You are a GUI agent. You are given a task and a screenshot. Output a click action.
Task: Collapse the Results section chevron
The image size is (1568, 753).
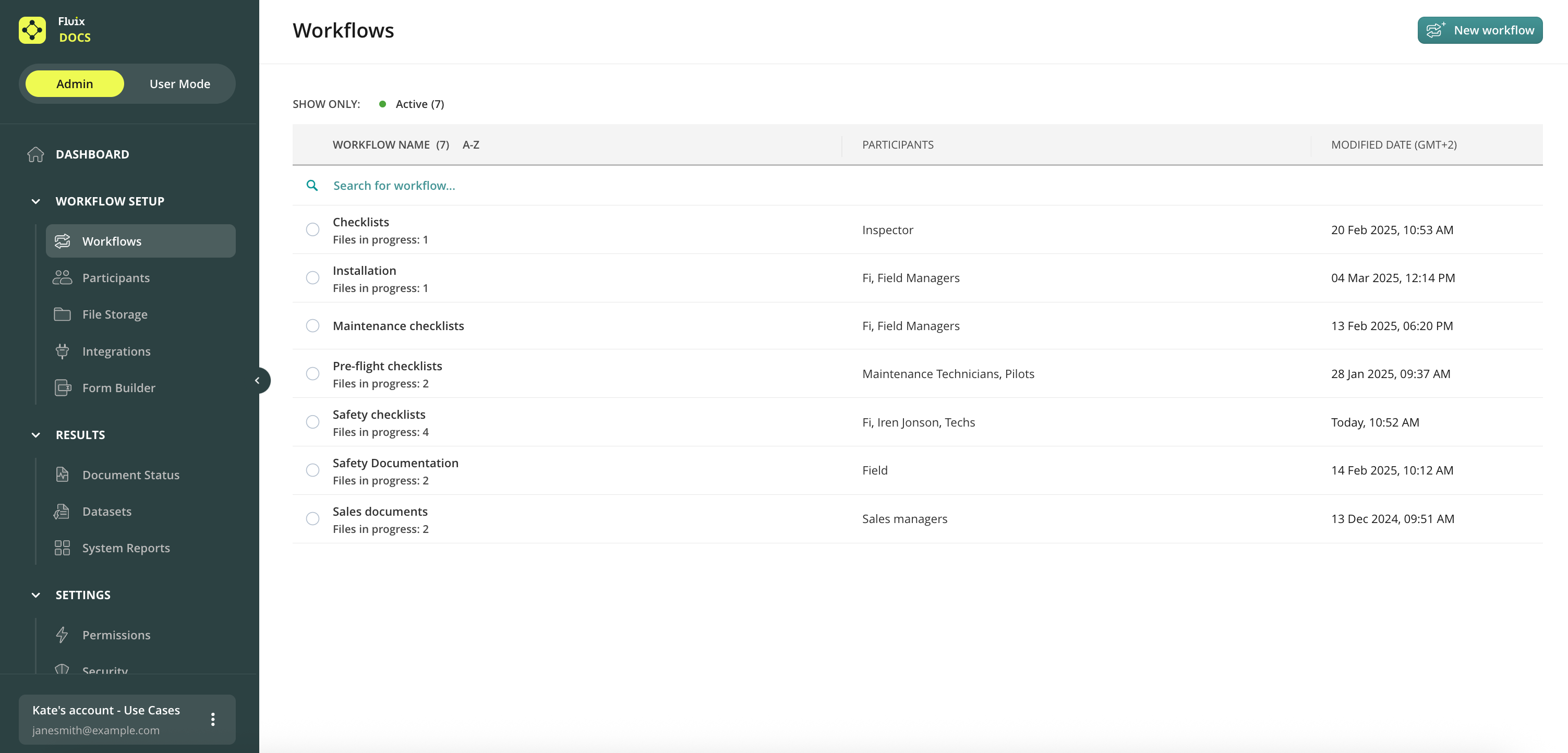click(36, 435)
